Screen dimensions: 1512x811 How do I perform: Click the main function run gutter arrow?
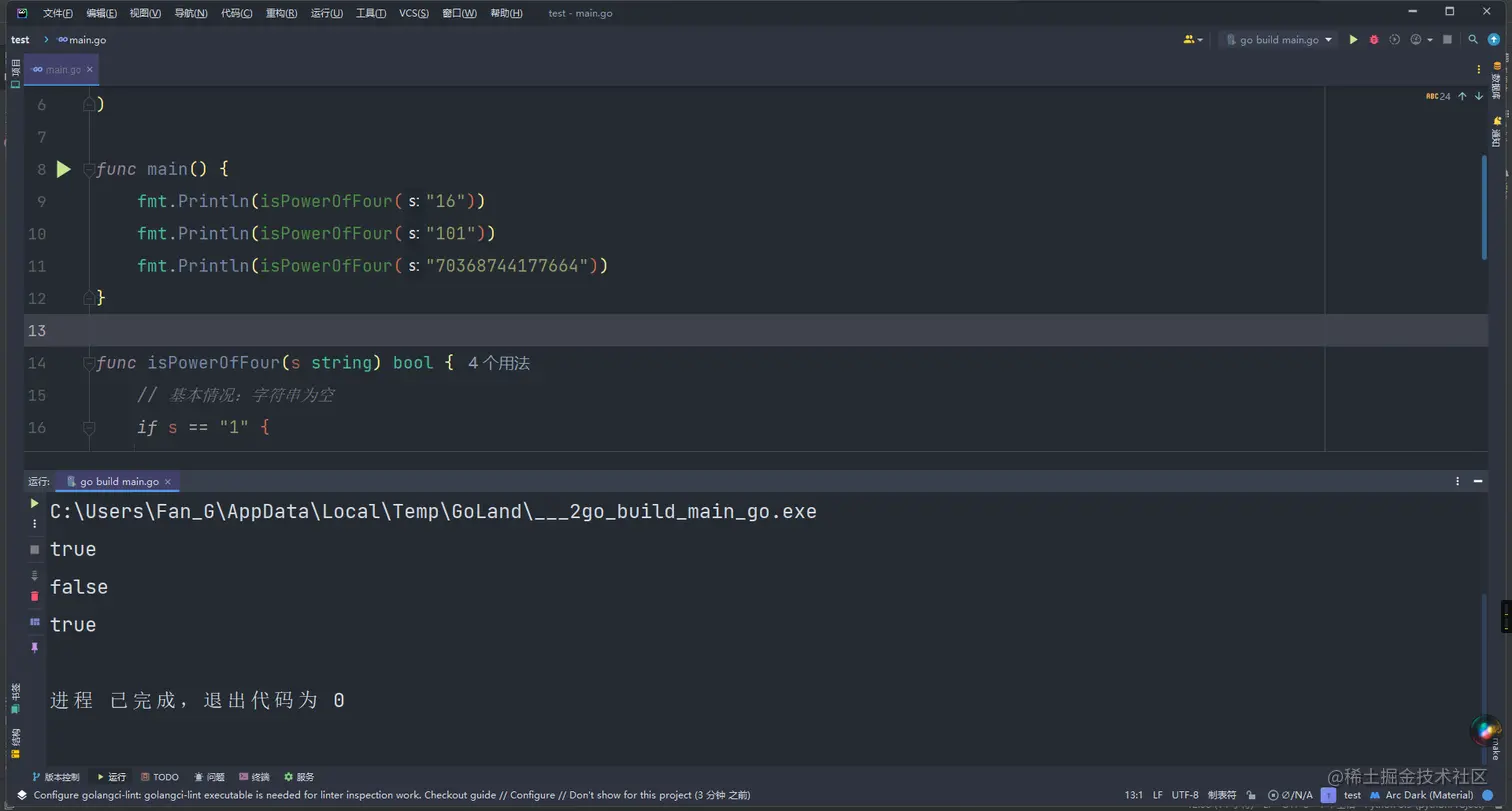(63, 169)
